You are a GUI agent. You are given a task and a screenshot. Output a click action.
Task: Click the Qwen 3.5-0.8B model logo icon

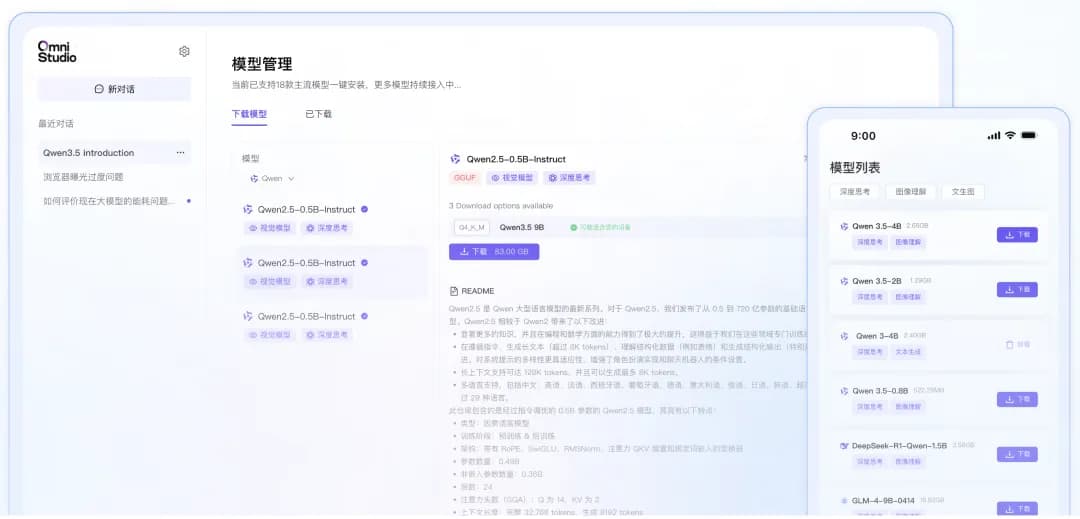[844, 391]
